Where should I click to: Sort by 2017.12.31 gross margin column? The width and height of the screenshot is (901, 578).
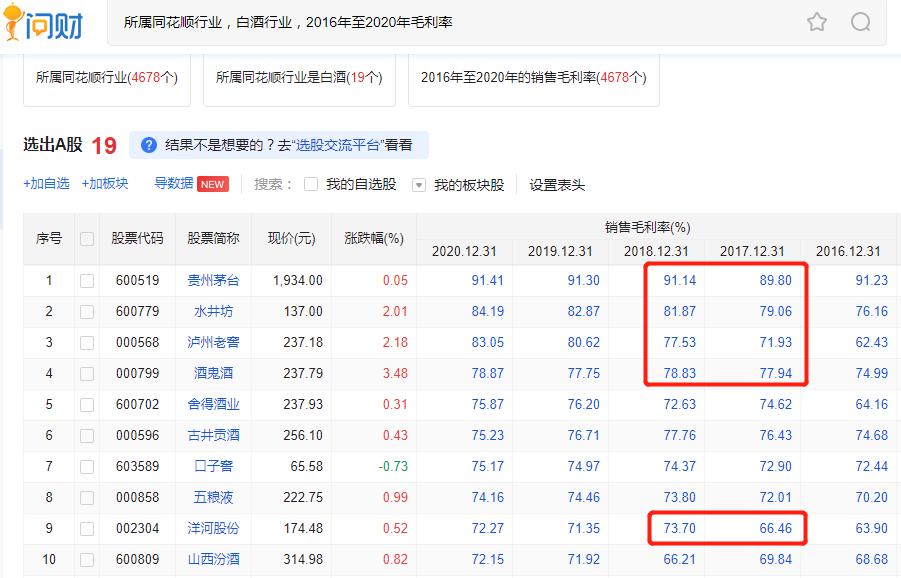tap(752, 252)
